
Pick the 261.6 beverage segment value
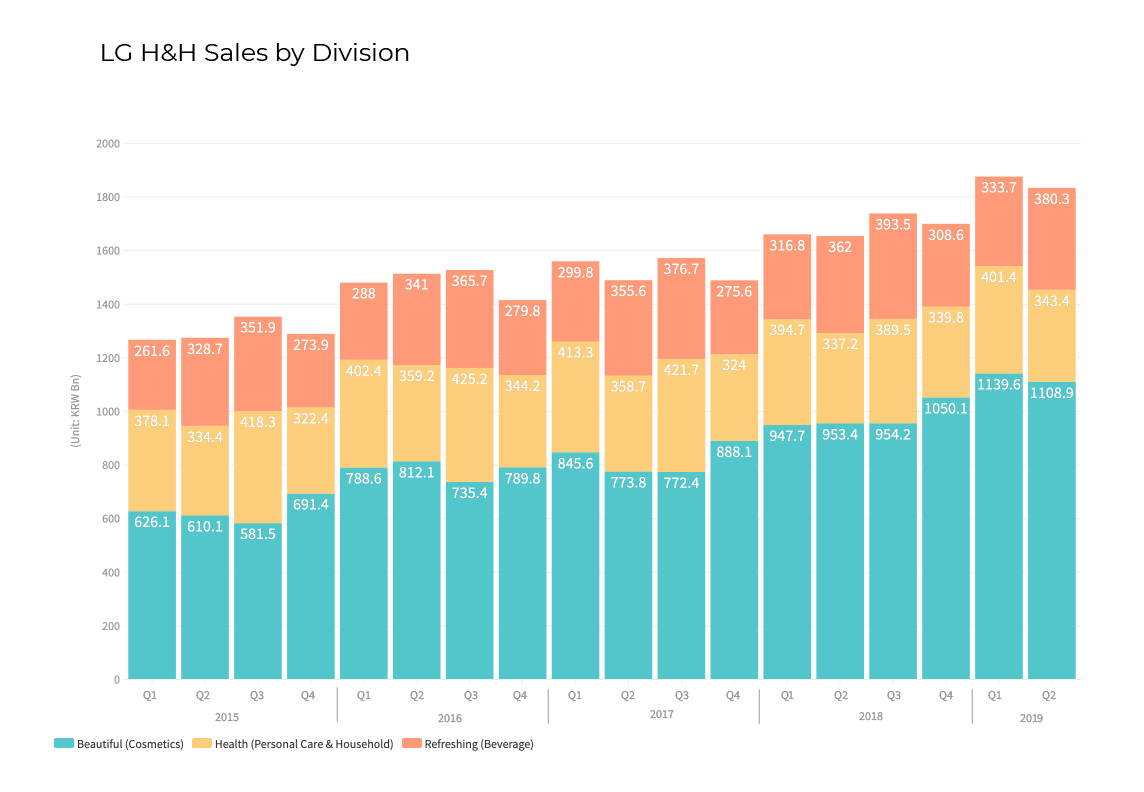click(152, 352)
